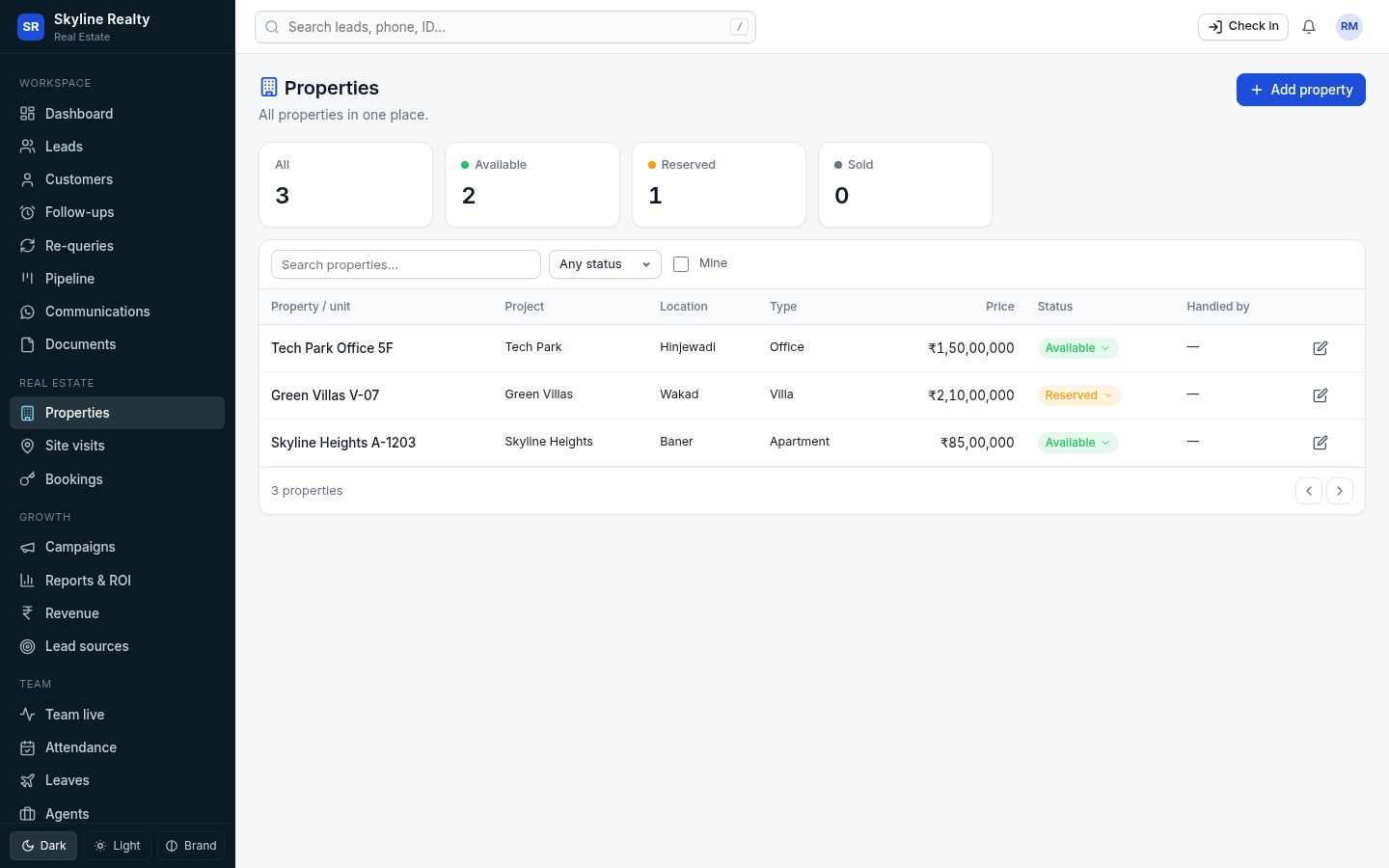Open Communications page
The width and height of the screenshot is (1389, 868).
click(117, 312)
